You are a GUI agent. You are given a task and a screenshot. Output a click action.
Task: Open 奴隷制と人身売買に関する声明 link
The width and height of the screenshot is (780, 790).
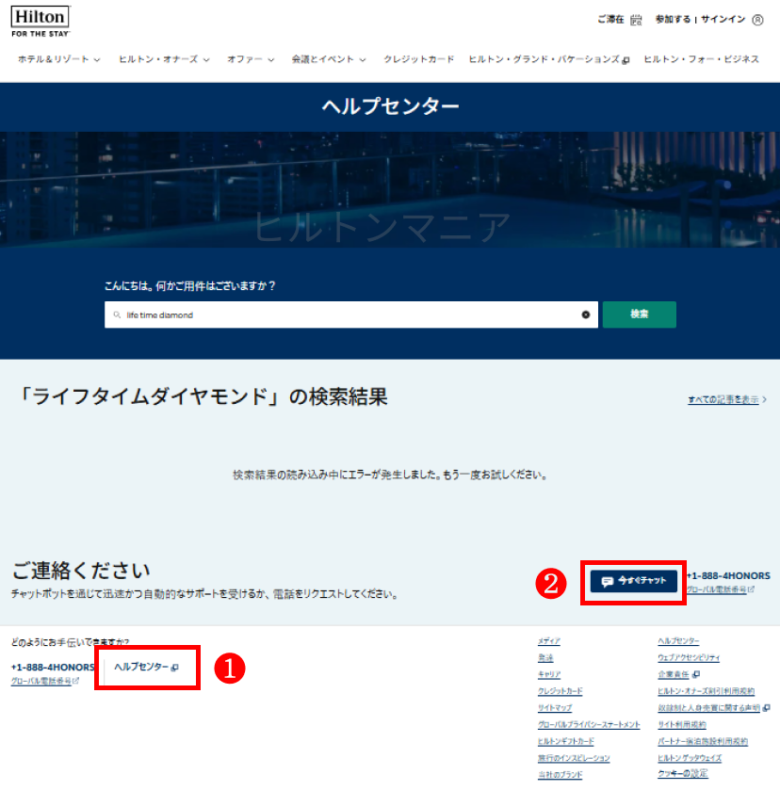(x=708, y=708)
